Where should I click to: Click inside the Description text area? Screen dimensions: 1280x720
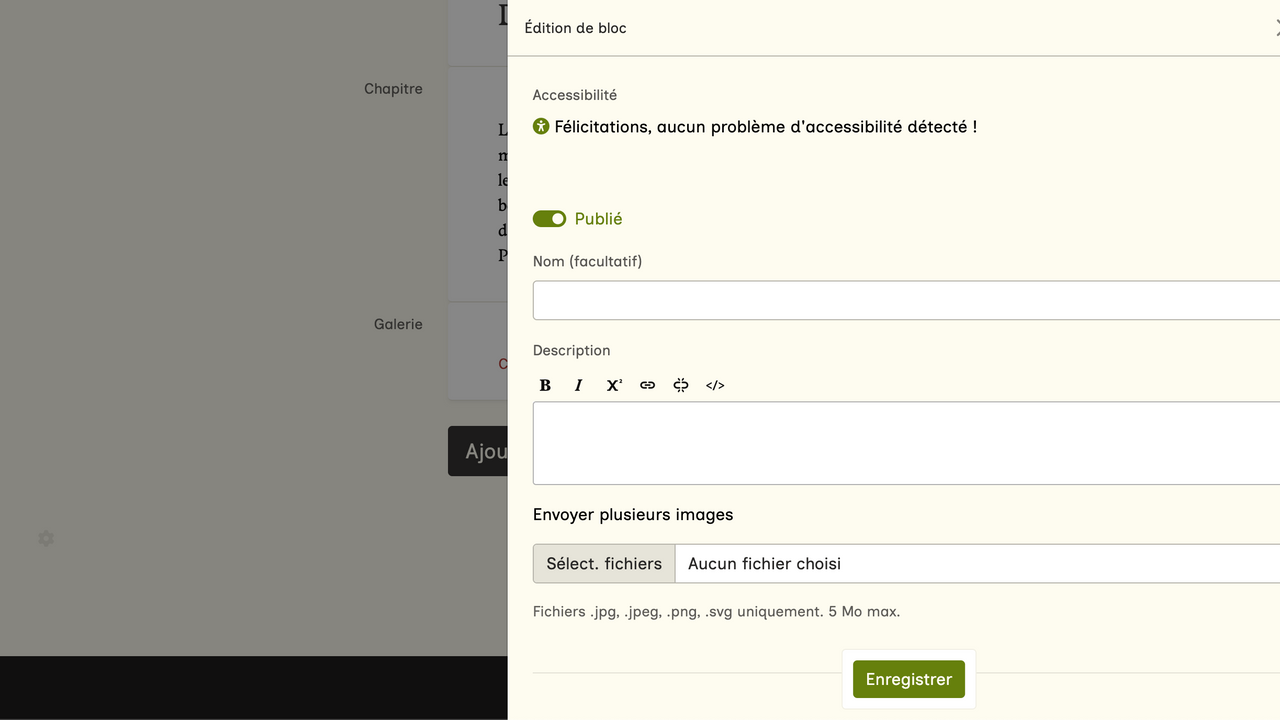[x=905, y=443]
